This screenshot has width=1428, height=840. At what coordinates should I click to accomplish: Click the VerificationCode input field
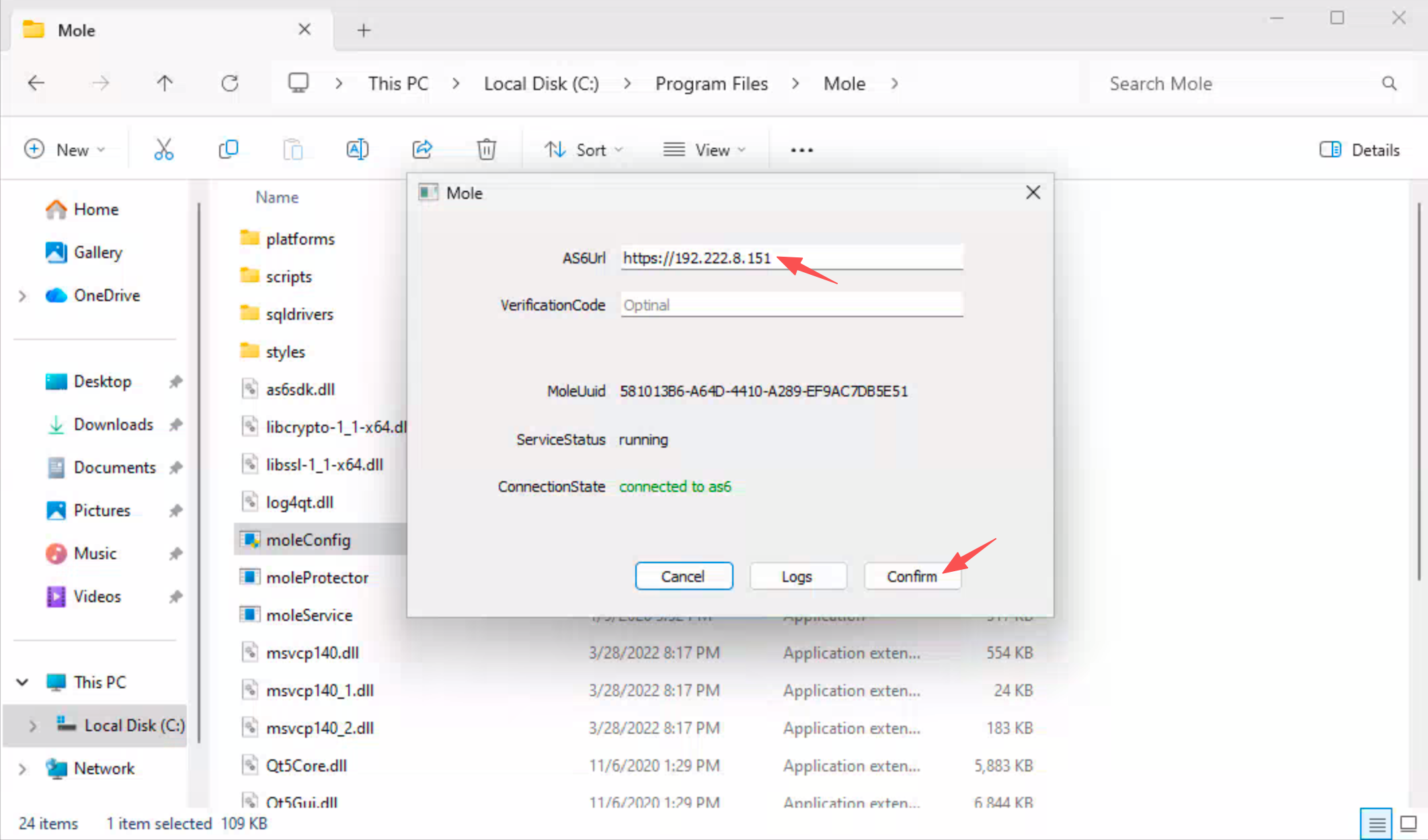click(791, 305)
